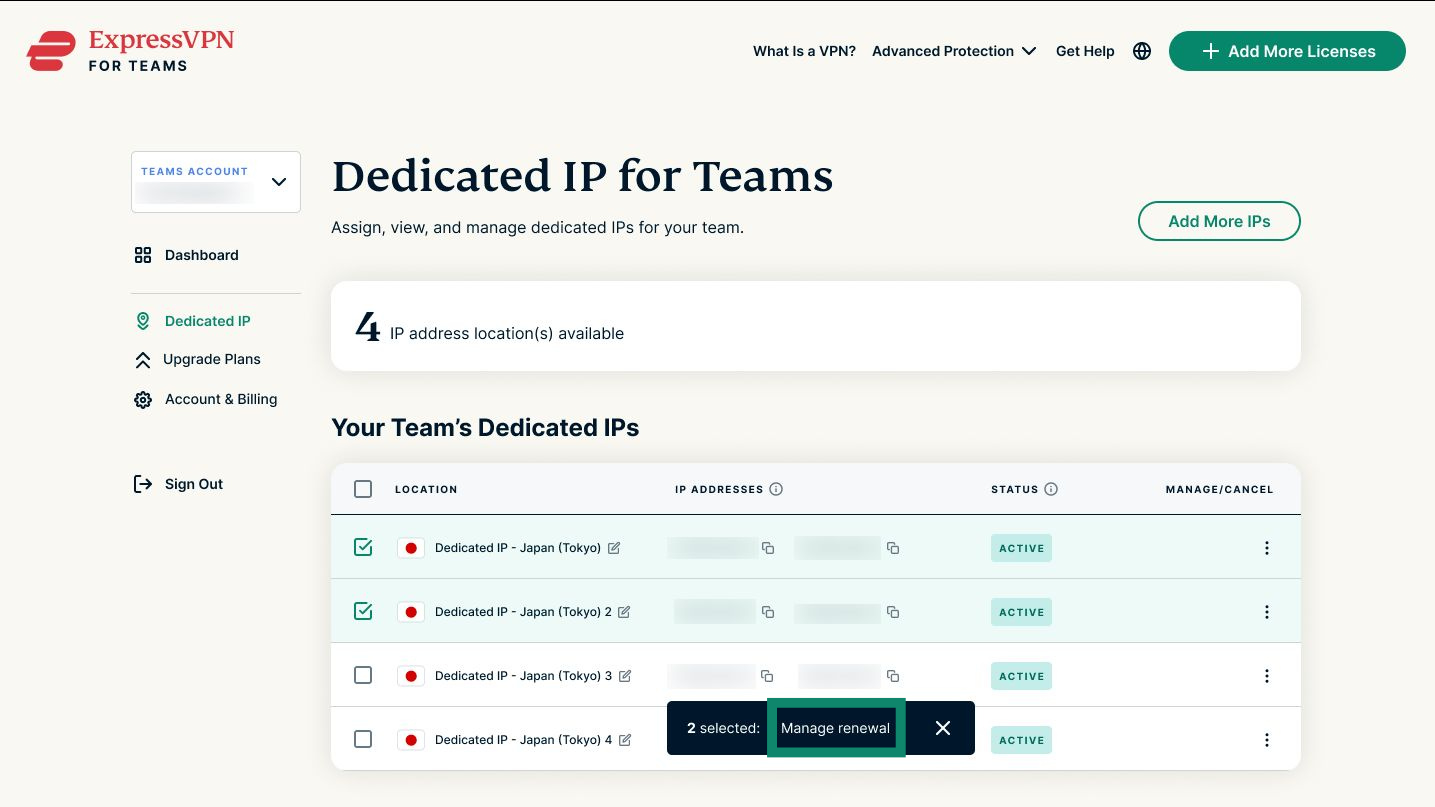Edit the name of the unnumbered Japan (Tokyo) IP
Viewport: 1435px width, 807px height.
click(x=614, y=548)
